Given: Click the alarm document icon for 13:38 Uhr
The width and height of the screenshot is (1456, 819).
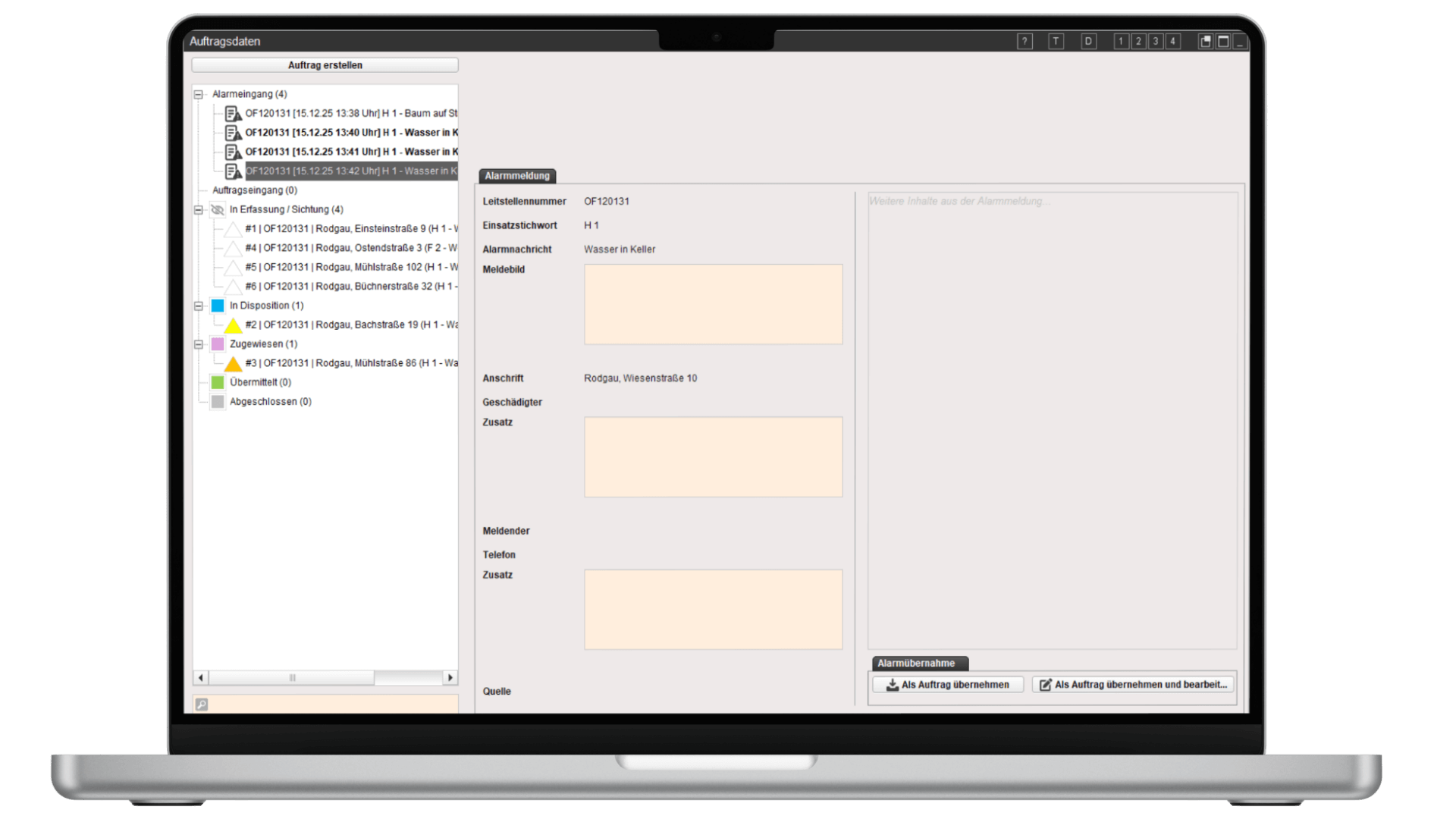Looking at the screenshot, I should [234, 114].
